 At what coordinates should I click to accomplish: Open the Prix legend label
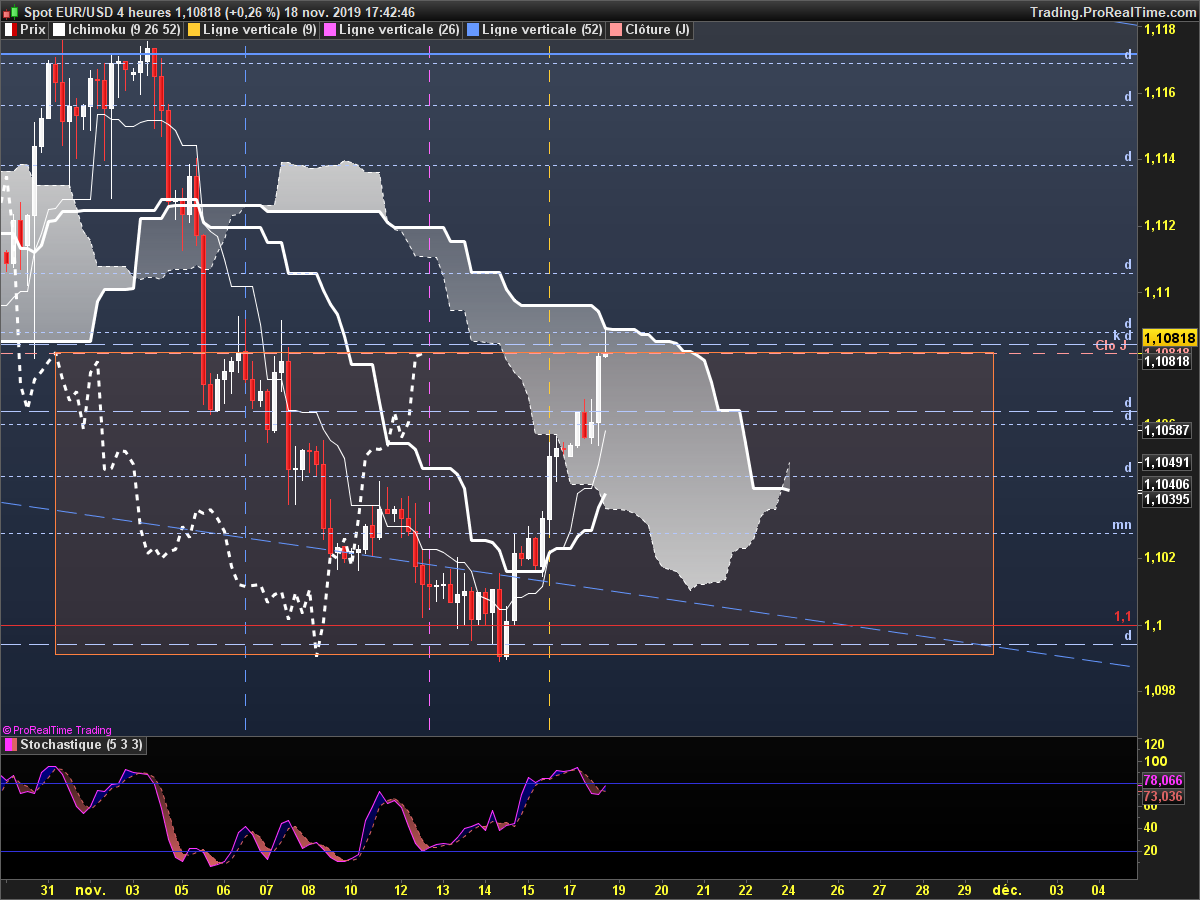pyautogui.click(x=33, y=30)
